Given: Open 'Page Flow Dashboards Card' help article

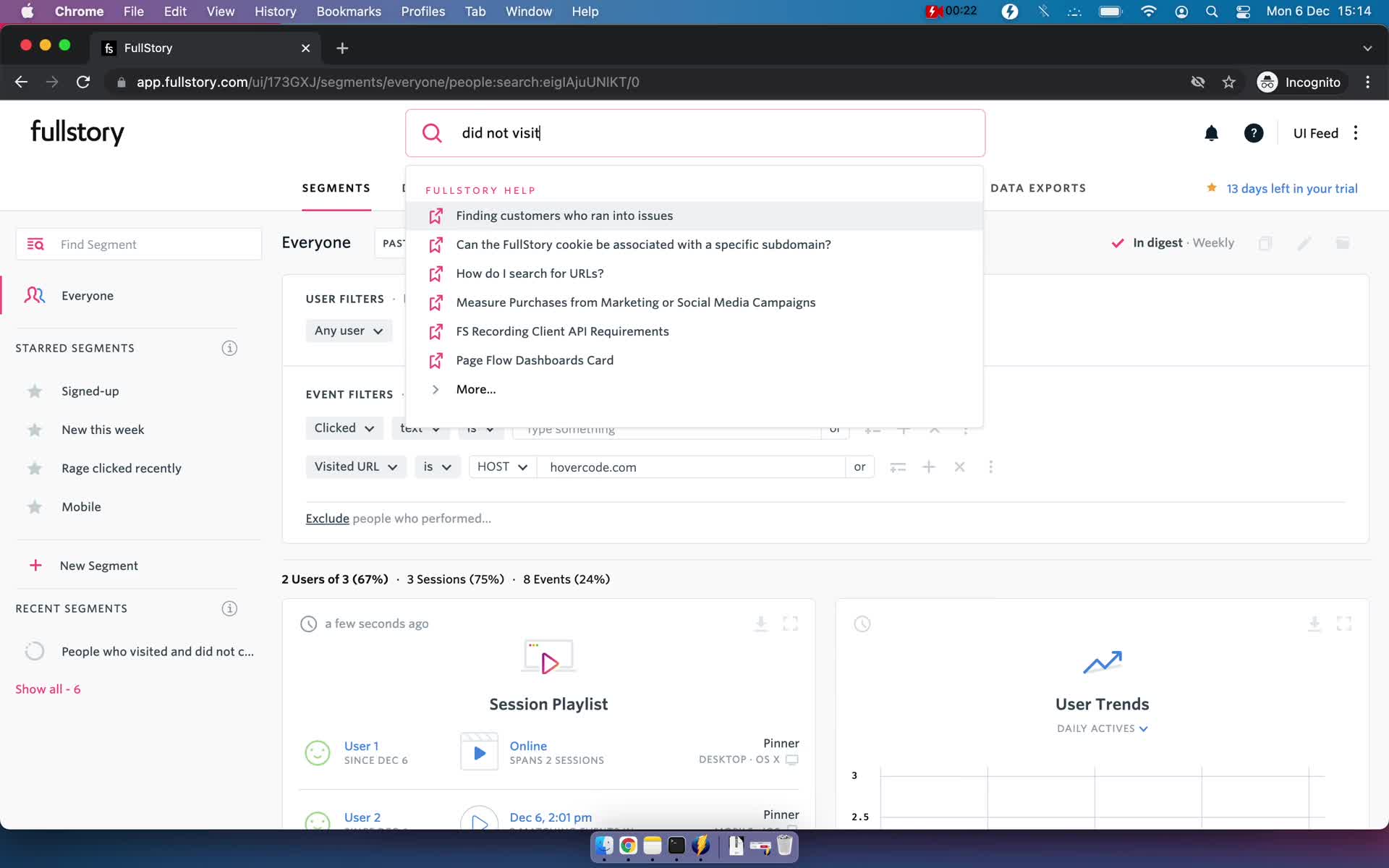Looking at the screenshot, I should tap(694, 360).
